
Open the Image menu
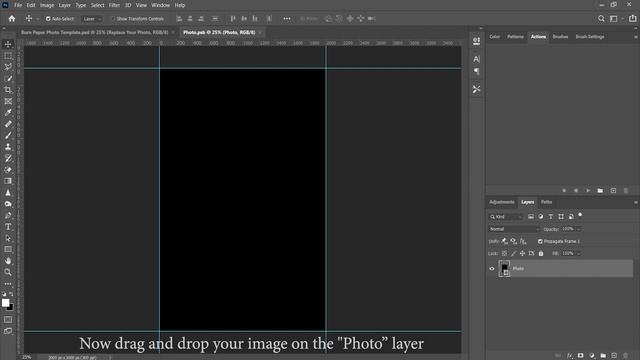pos(47,5)
